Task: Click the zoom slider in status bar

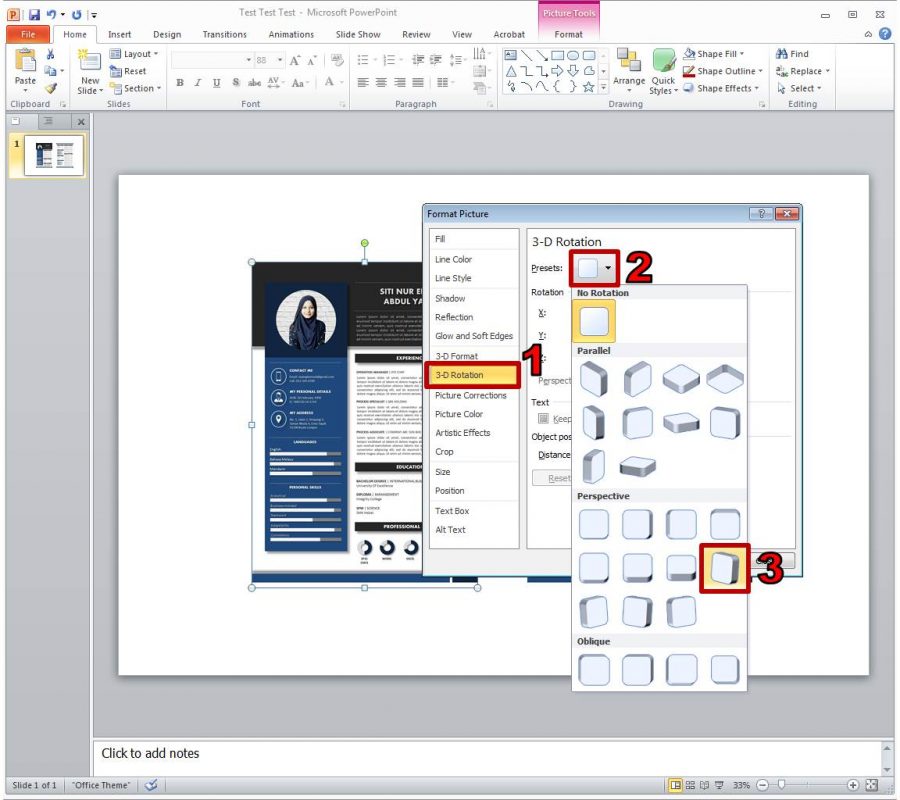Action: (x=782, y=785)
